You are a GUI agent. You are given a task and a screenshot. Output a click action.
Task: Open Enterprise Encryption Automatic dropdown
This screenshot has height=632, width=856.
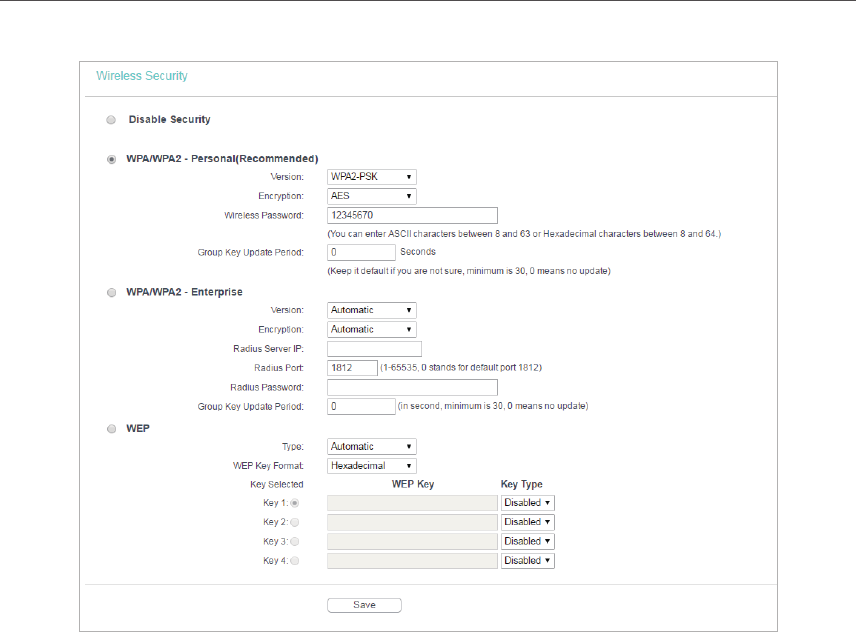[x=372, y=330]
